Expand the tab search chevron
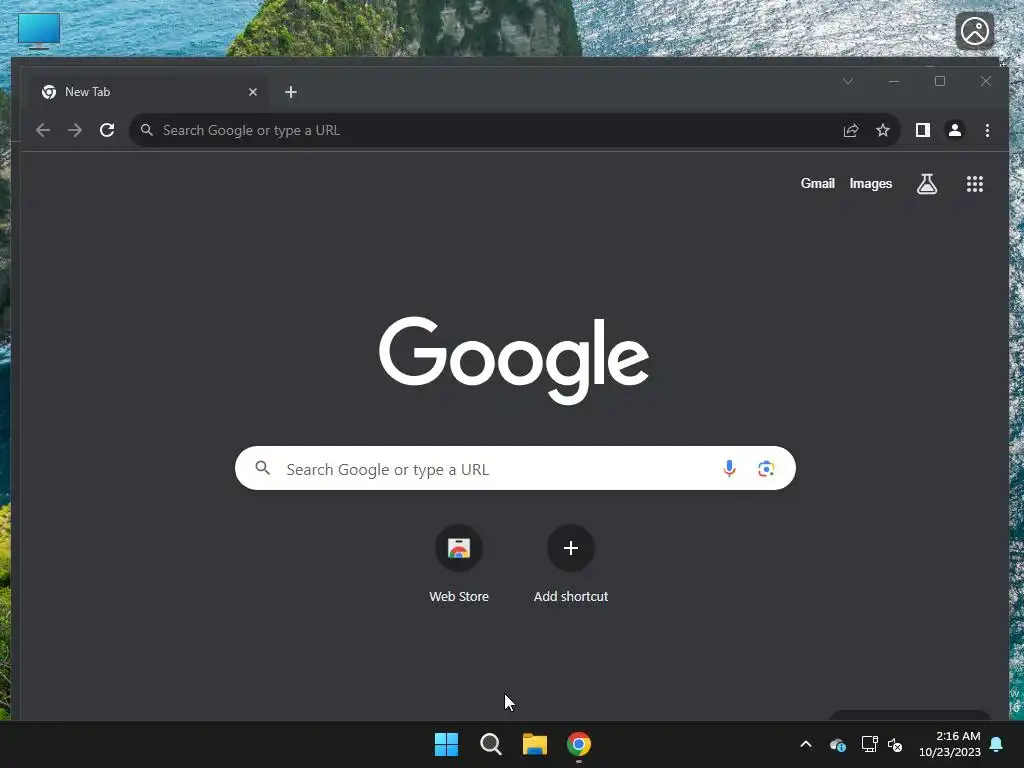Screen dimensions: 1024x768 click(x=848, y=81)
